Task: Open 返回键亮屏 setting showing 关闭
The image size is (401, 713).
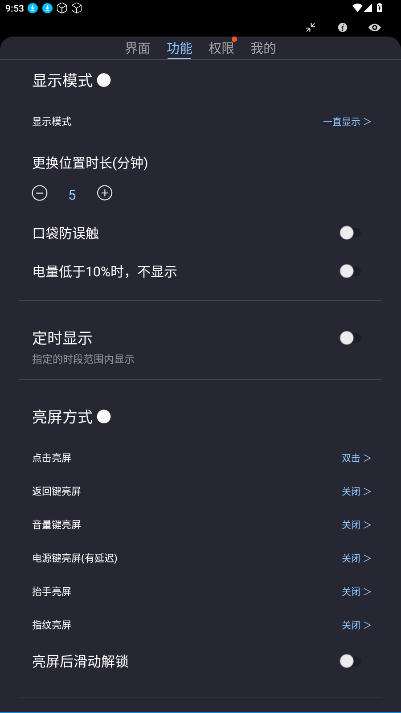Action: tap(200, 492)
